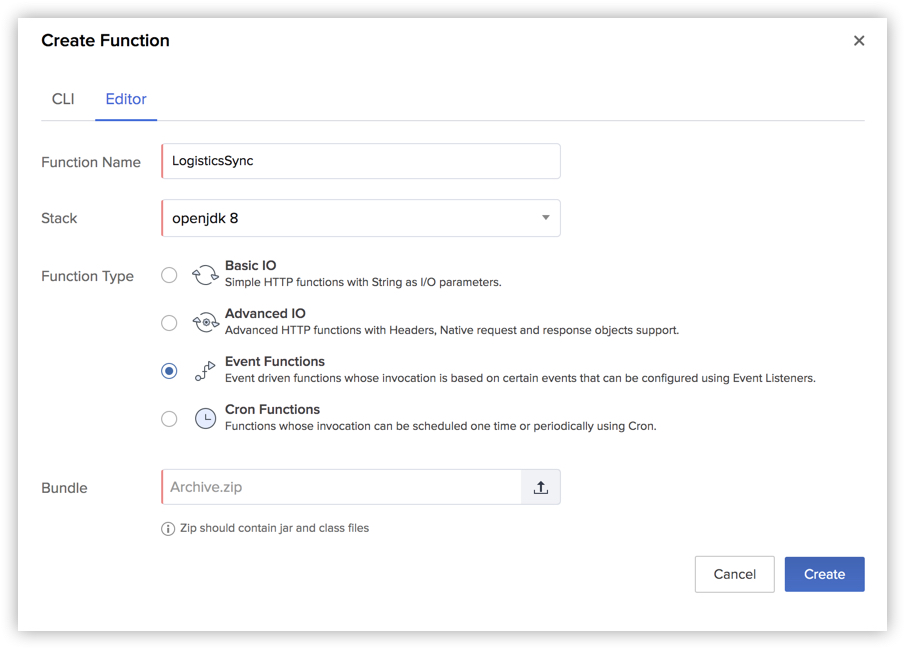Click the info icon beside the zip hint
905x649 pixels.
click(167, 529)
